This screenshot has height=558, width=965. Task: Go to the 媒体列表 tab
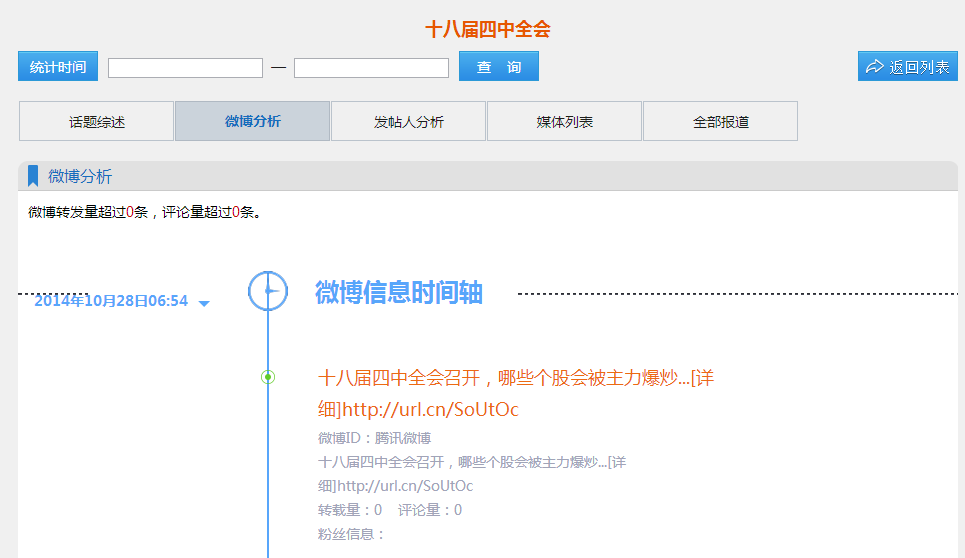coord(564,122)
